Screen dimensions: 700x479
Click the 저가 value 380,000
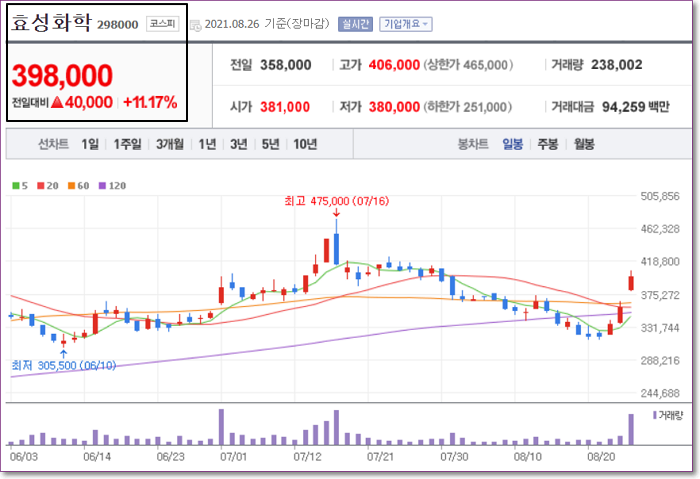394,107
